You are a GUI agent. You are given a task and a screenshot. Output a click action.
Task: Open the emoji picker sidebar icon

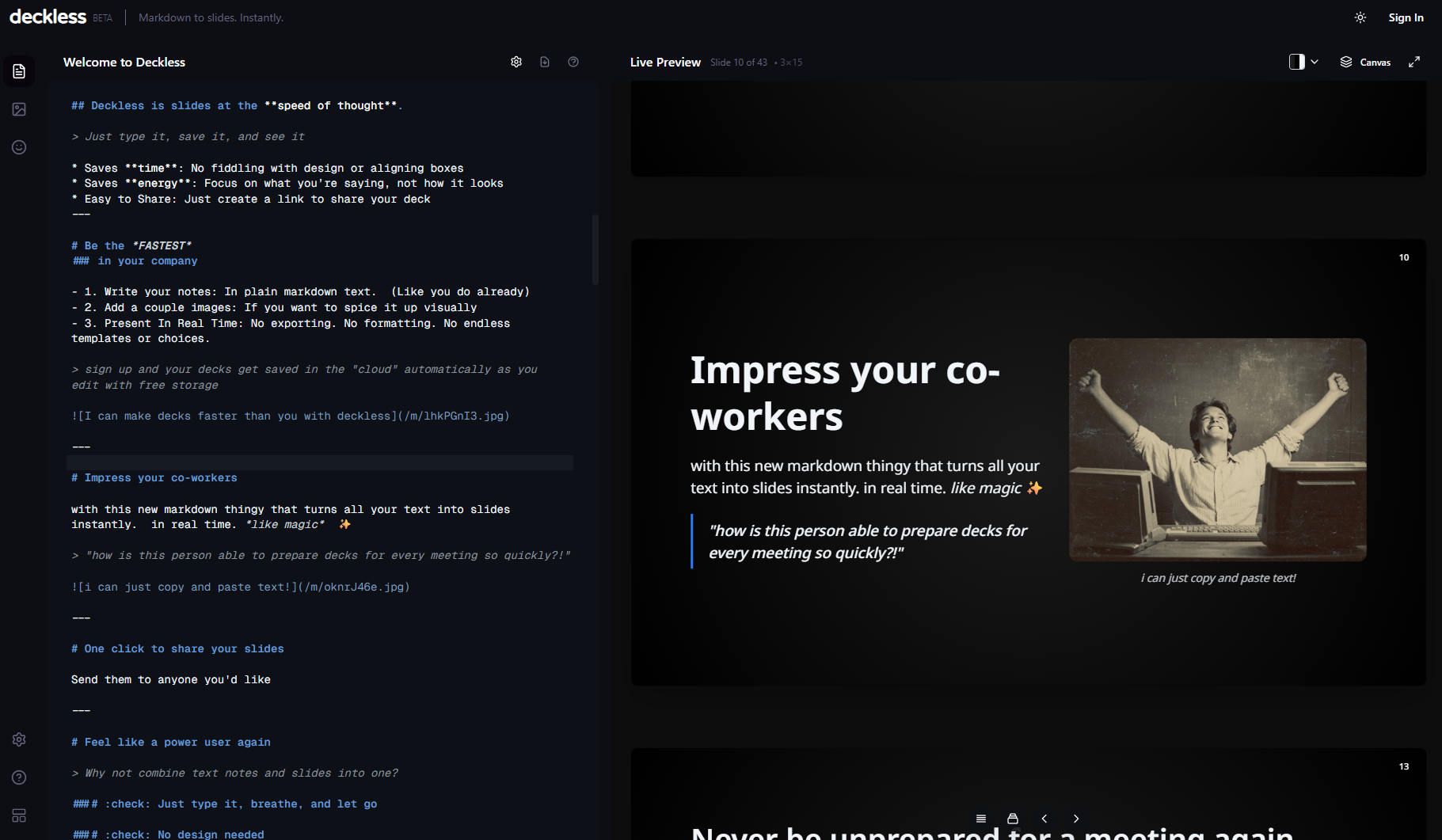(19, 147)
